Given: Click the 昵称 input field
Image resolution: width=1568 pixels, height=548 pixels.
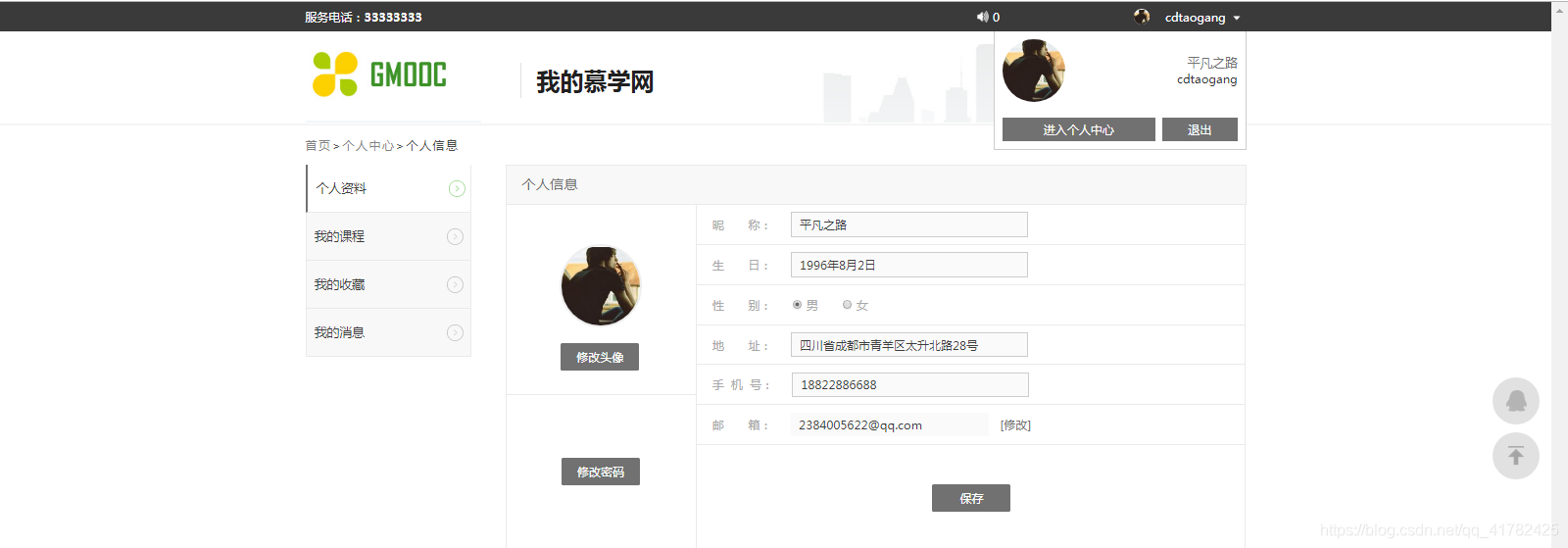Looking at the screenshot, I should pyautogui.click(x=909, y=224).
